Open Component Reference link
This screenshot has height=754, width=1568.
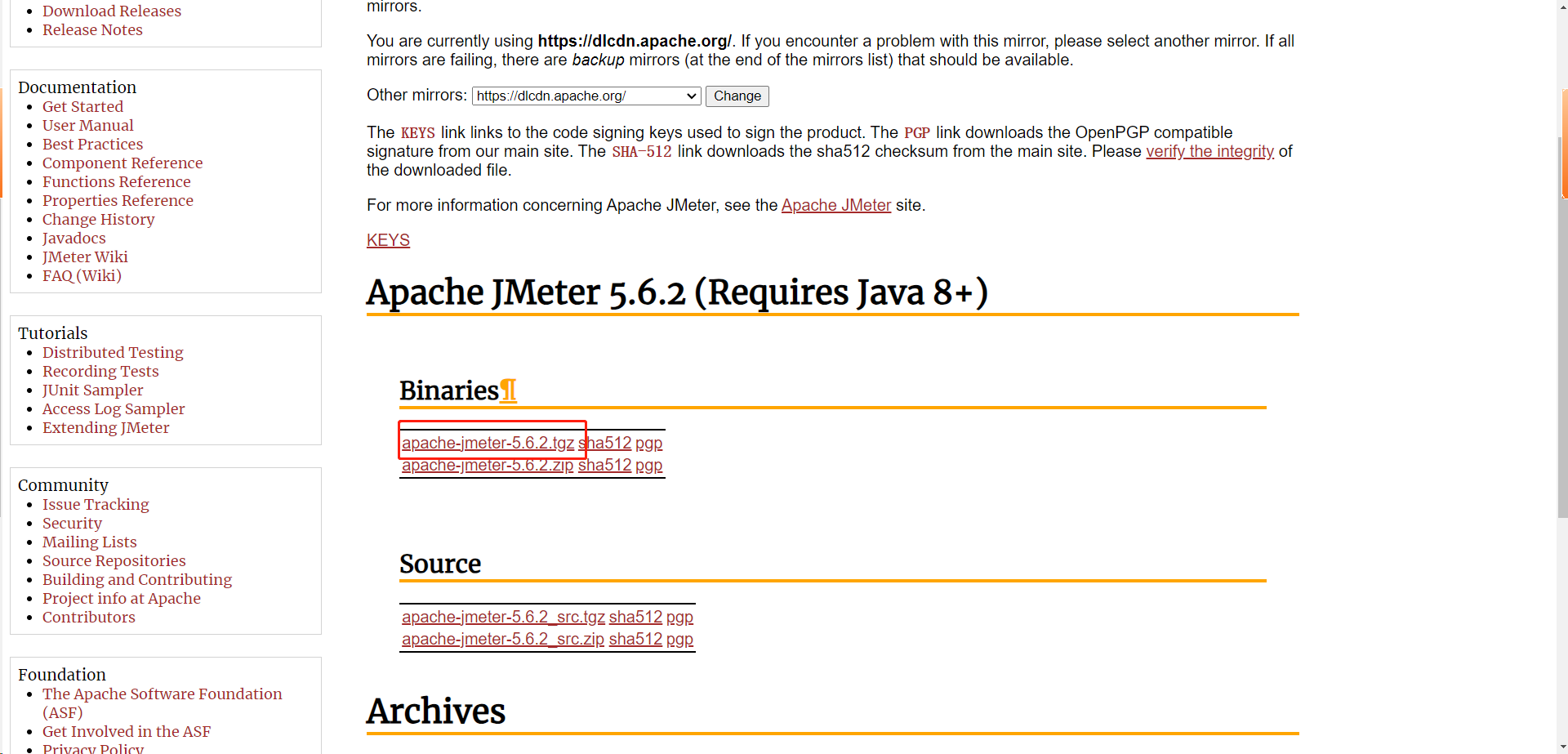pos(122,163)
